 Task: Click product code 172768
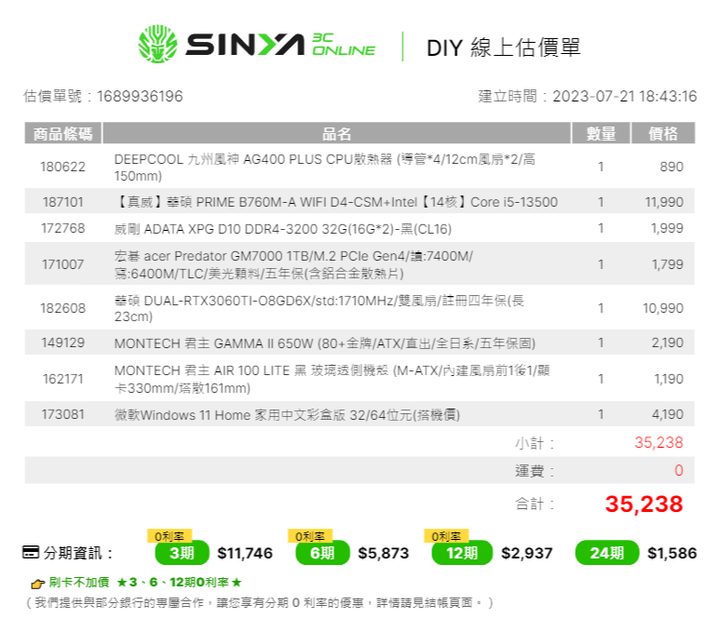point(63,228)
